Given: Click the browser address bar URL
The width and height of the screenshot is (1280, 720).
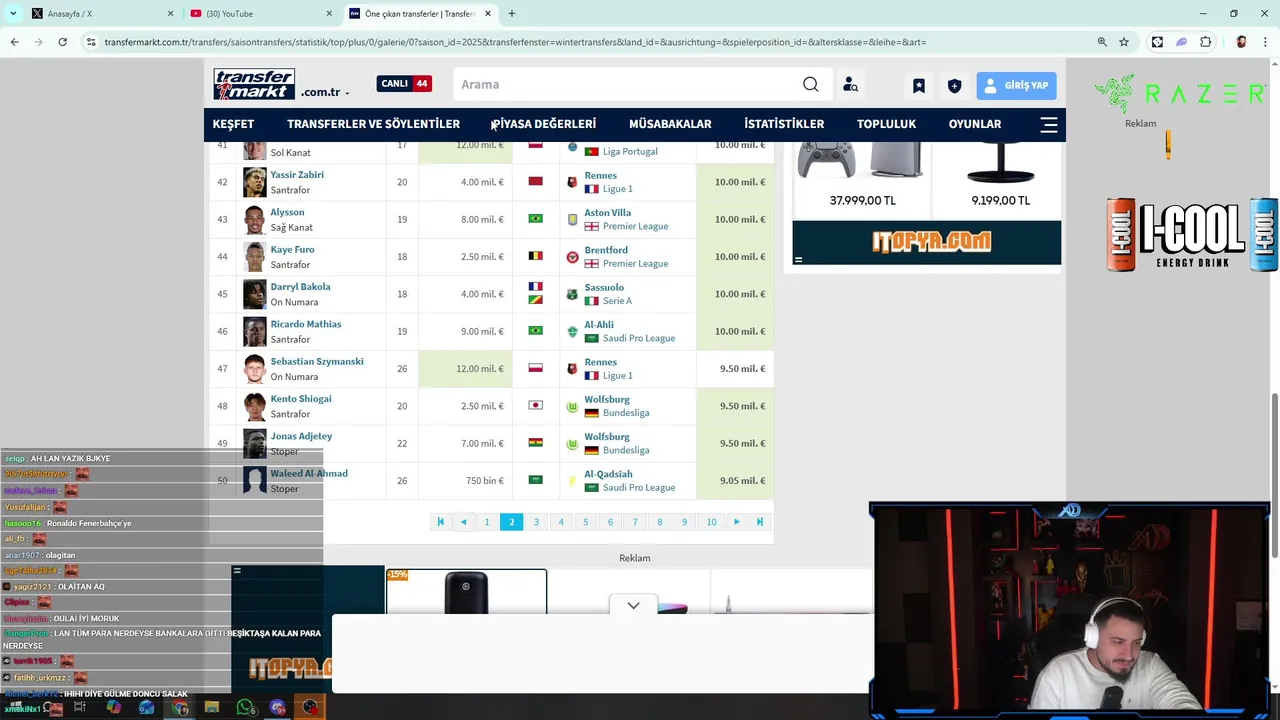Looking at the screenshot, I should [x=515, y=42].
